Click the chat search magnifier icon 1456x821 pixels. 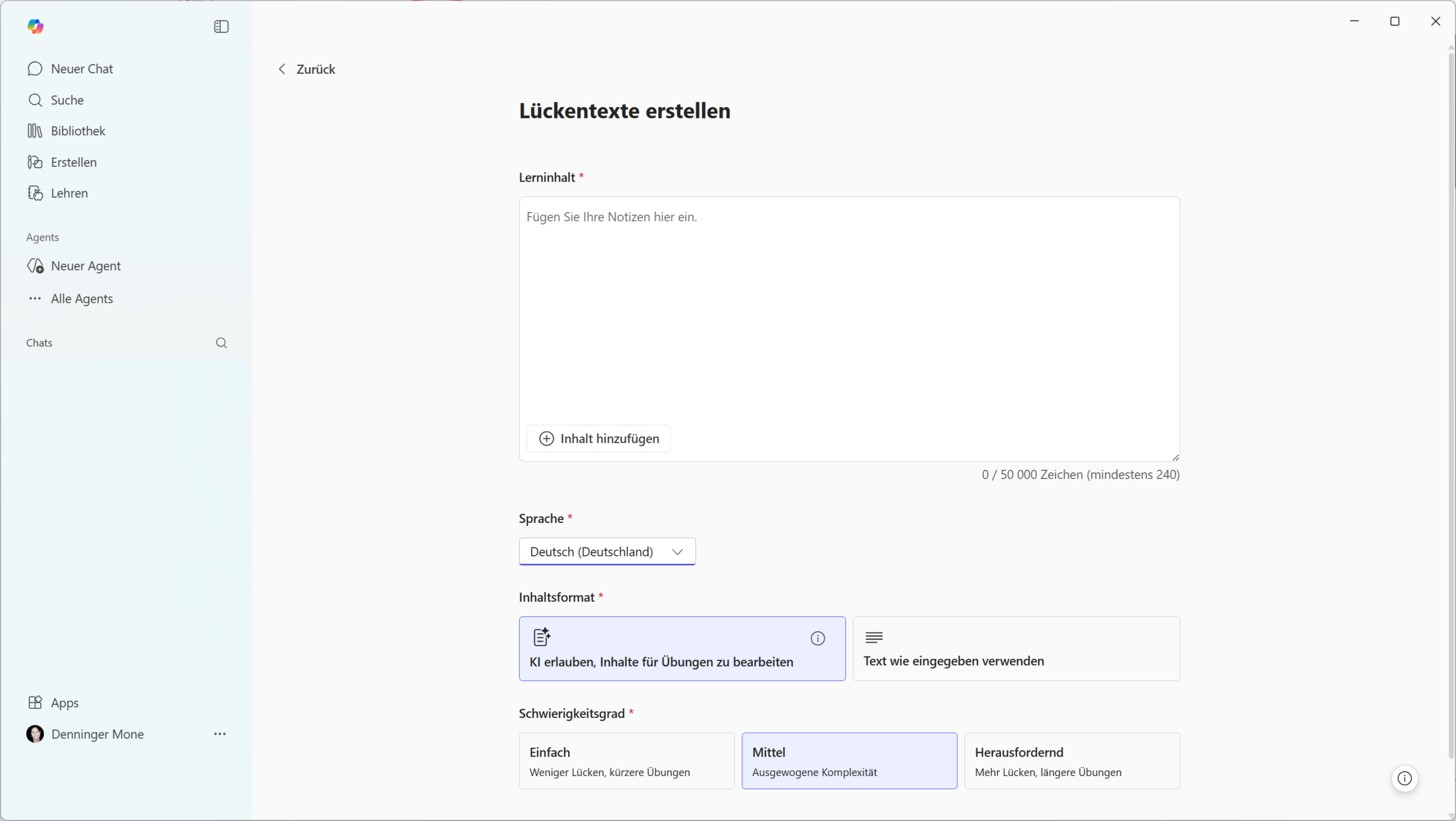tap(221, 343)
